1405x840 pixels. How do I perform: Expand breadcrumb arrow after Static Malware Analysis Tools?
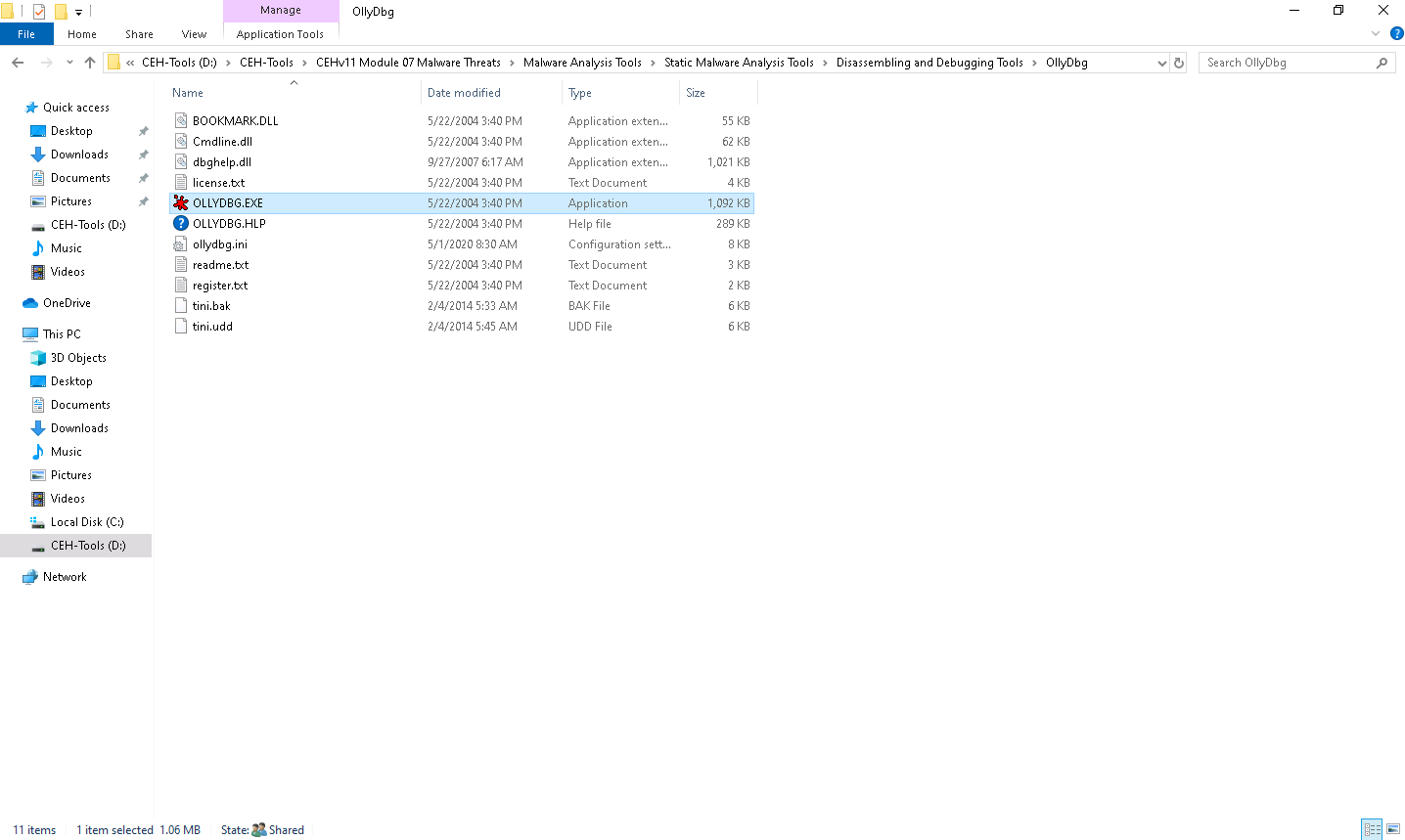[825, 63]
